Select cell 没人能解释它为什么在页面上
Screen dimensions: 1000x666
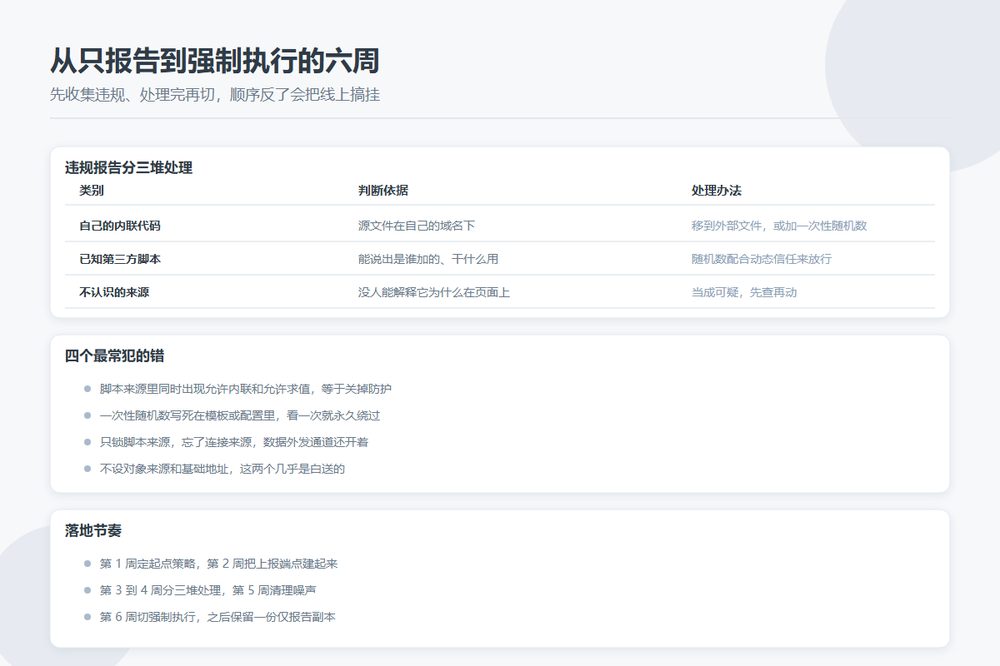tap(434, 292)
